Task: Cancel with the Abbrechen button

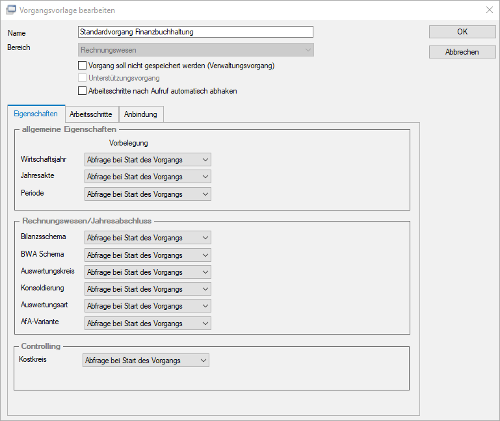Action: click(462, 52)
